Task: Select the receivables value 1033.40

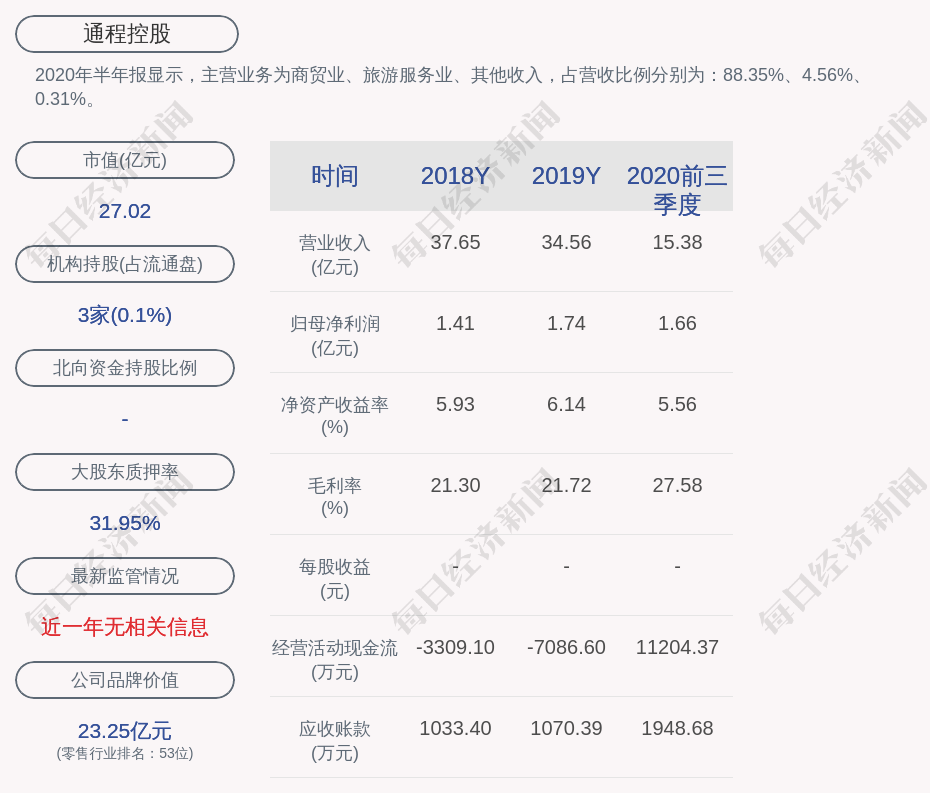Action: coord(455,728)
